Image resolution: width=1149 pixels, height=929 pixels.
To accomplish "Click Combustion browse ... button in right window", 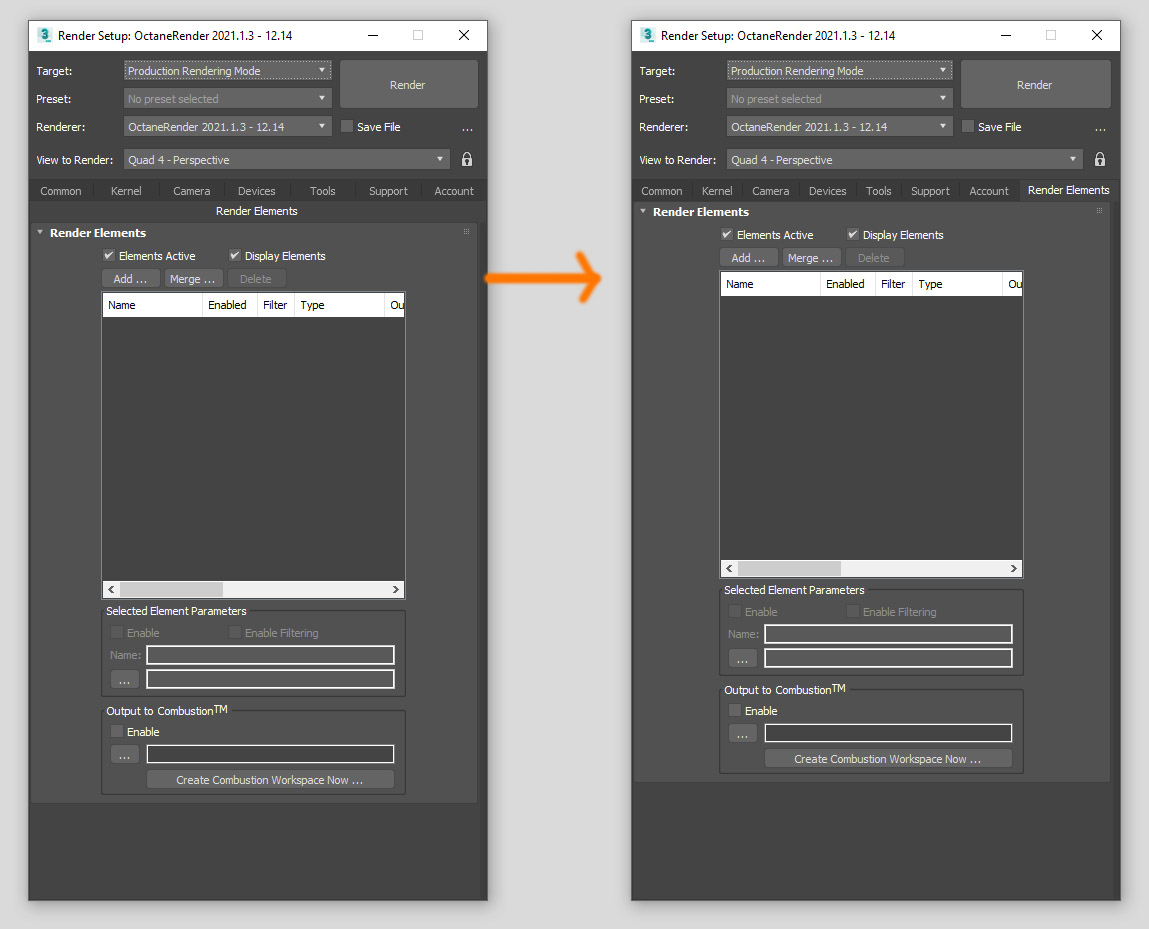I will pos(742,733).
